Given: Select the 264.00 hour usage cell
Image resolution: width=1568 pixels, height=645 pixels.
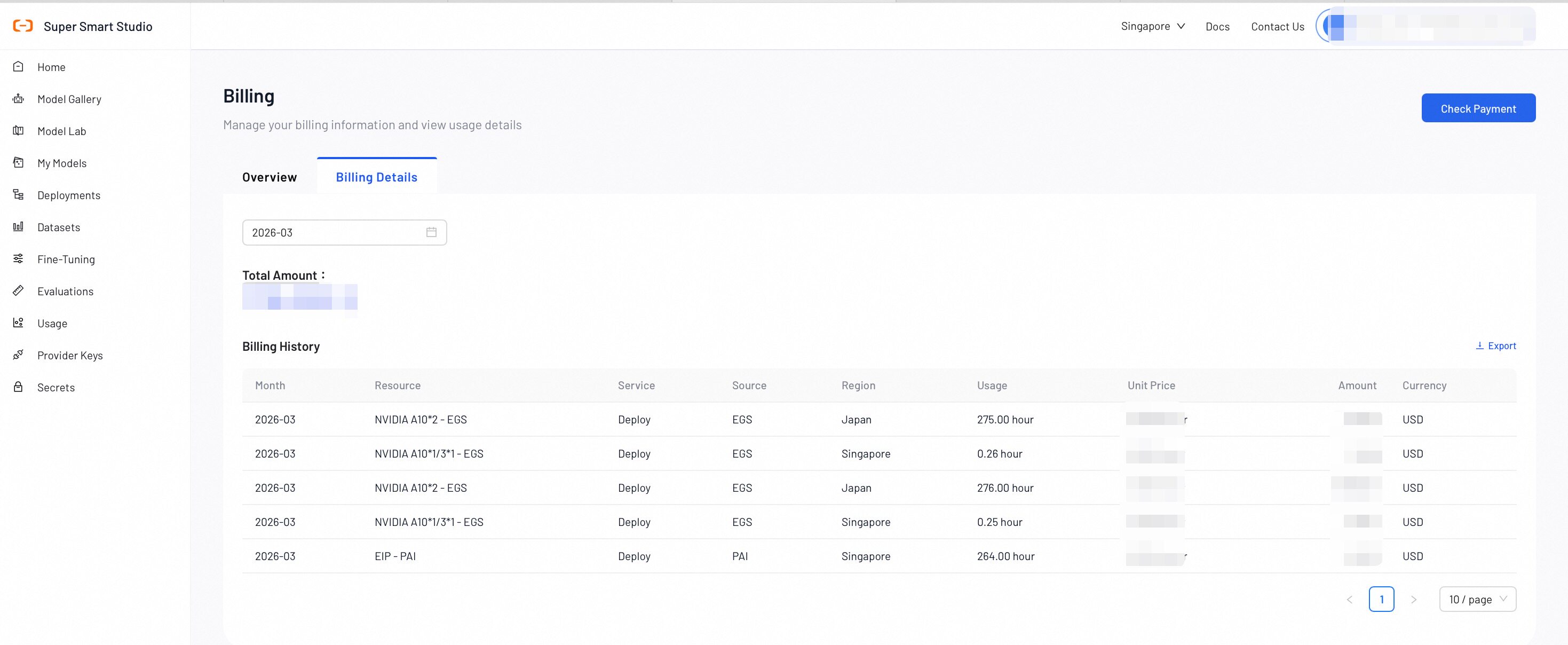Looking at the screenshot, I should click(x=1005, y=555).
